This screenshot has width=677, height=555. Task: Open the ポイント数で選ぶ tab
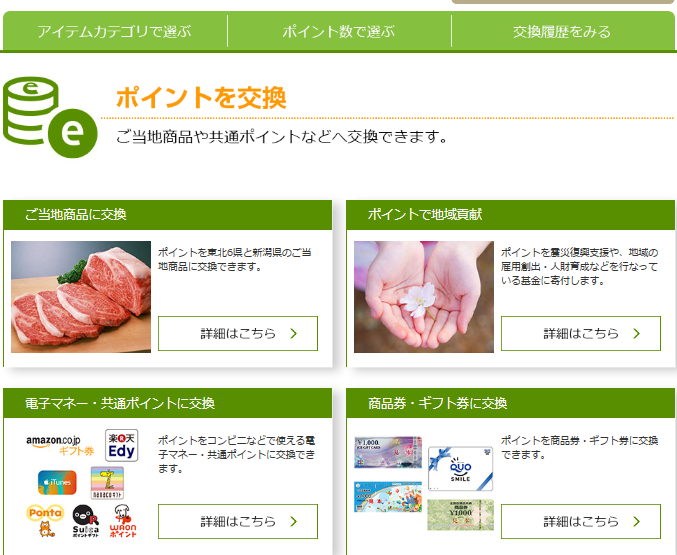pos(339,32)
